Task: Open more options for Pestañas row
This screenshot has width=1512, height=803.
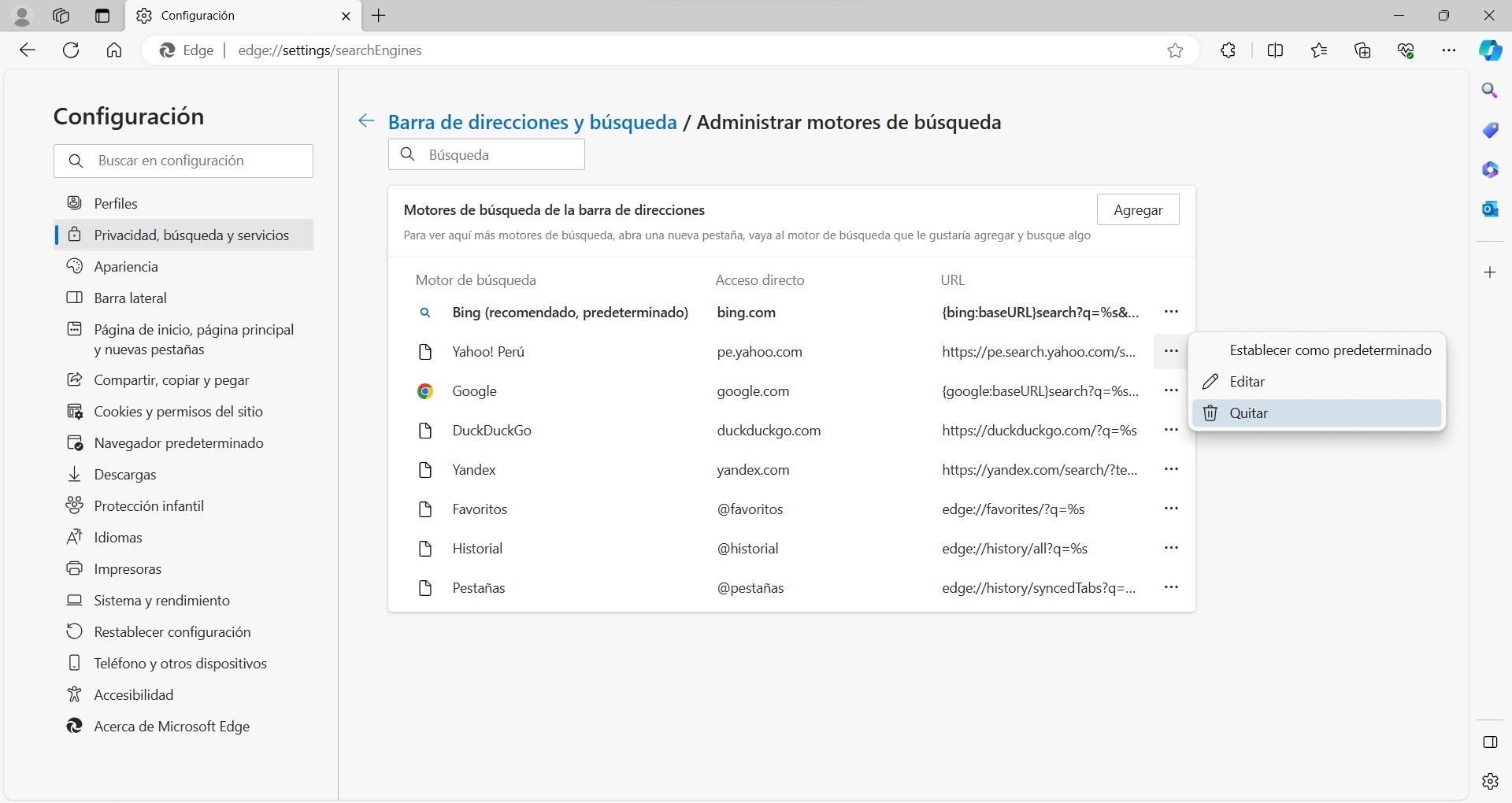Action: click(1171, 587)
